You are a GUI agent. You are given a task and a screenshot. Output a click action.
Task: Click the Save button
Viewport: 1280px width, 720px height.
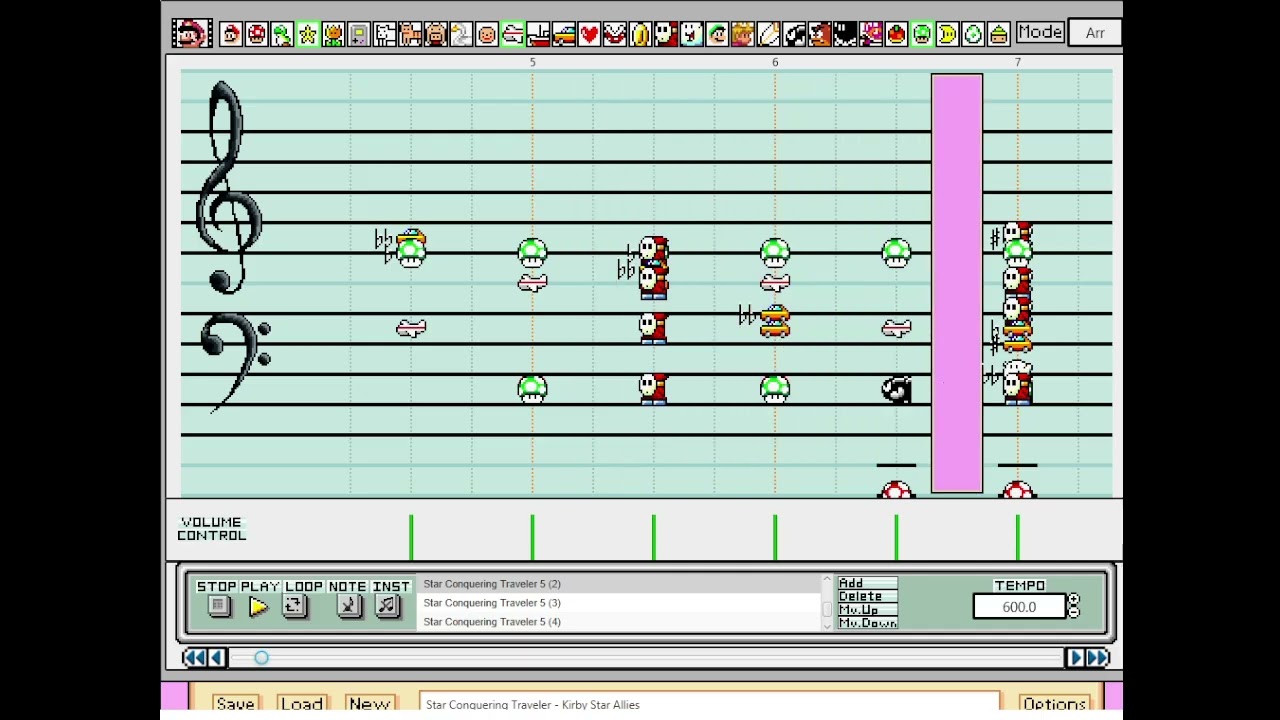point(235,704)
